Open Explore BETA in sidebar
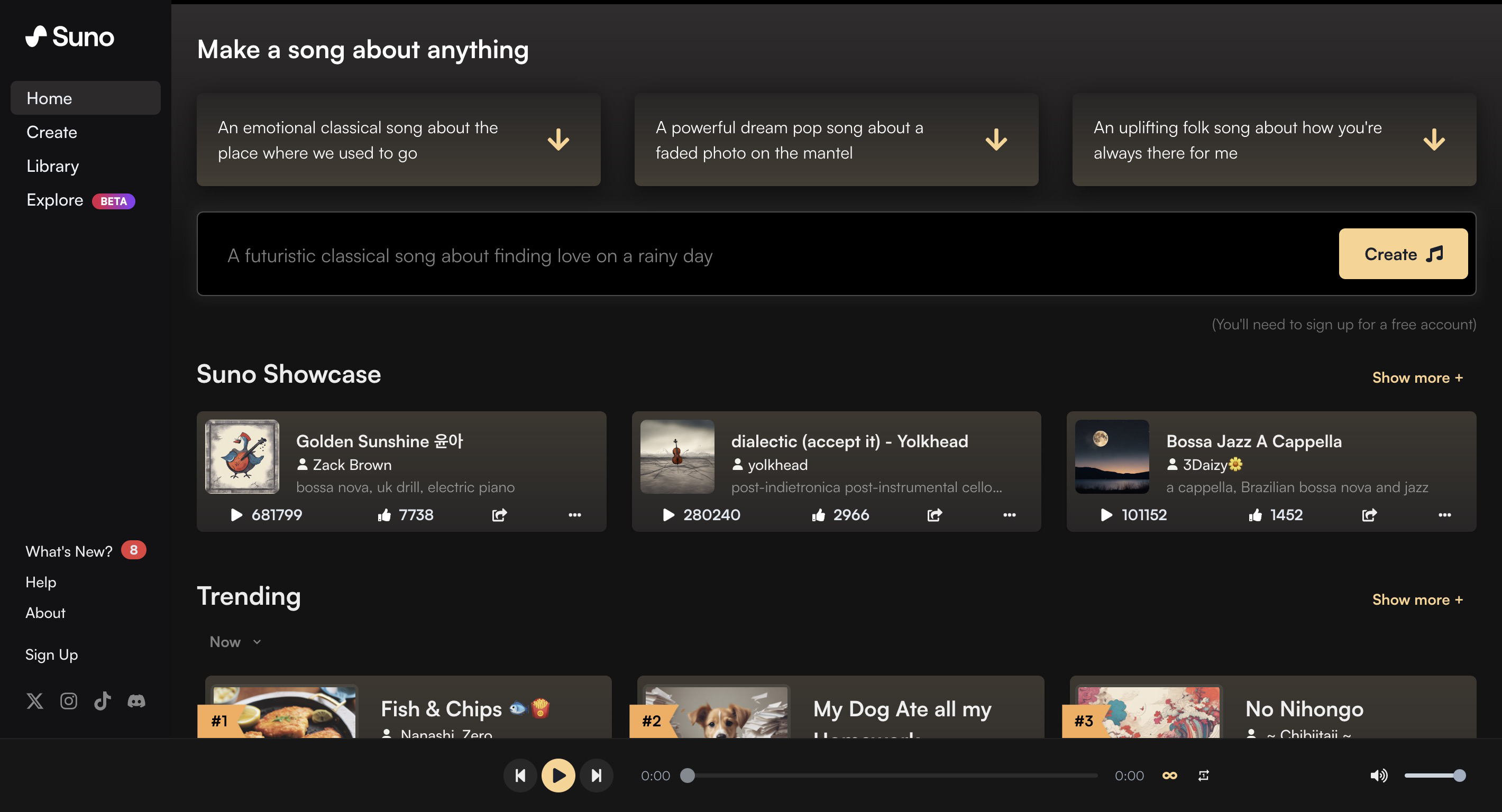 (x=80, y=200)
